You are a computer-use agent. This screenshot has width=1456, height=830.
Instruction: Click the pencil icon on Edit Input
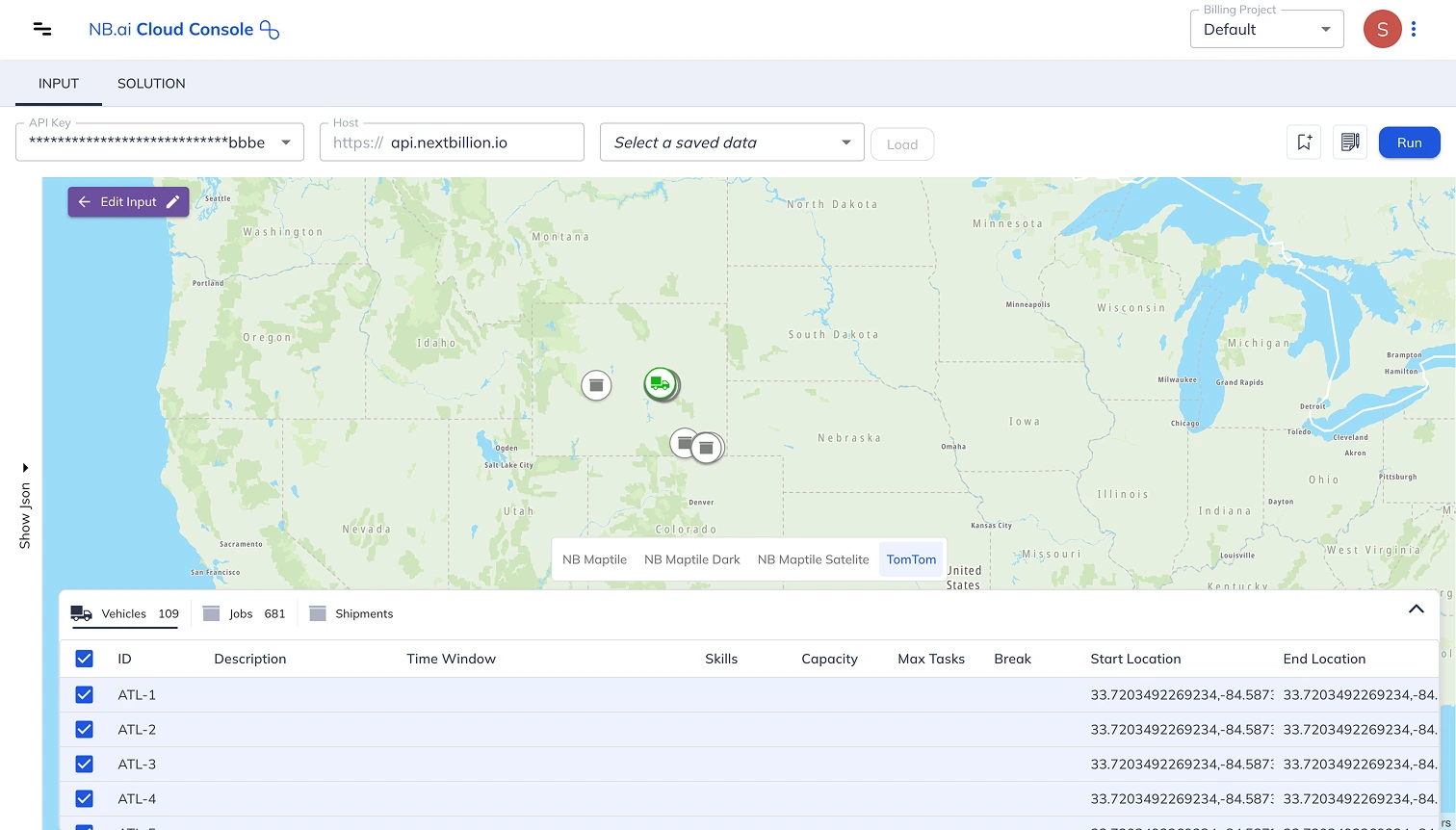coord(172,202)
